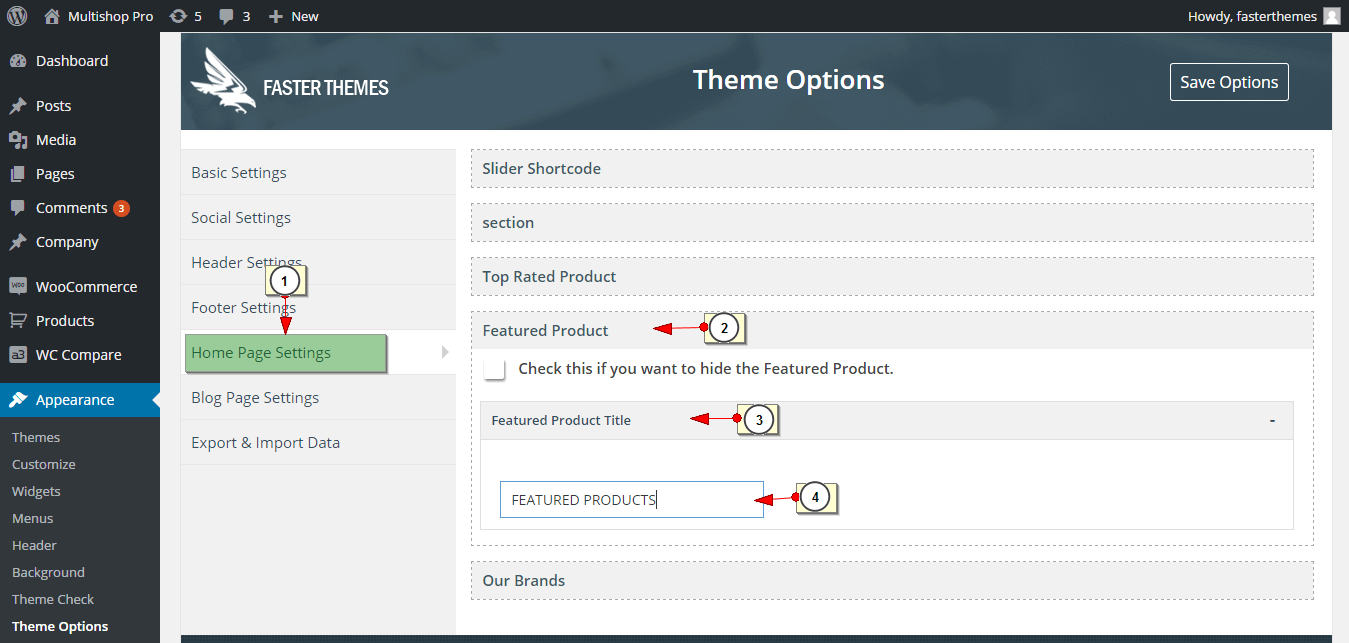Click the user avatar icon
The image size is (1349, 643).
point(1332,16)
